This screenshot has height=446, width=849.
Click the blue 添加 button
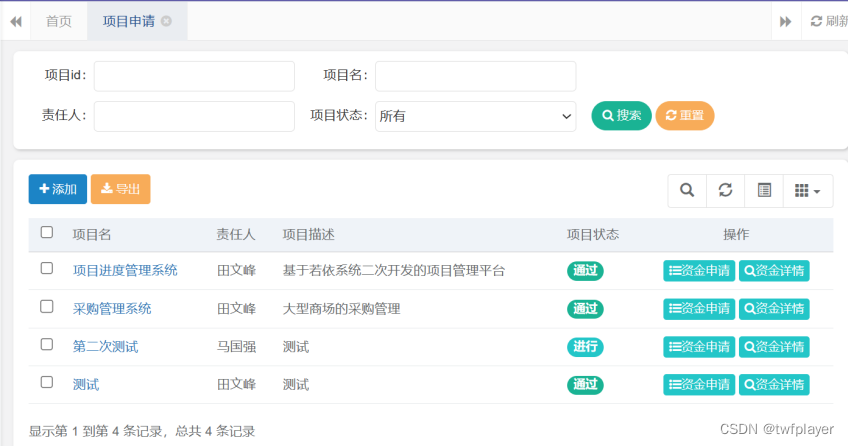tap(58, 189)
